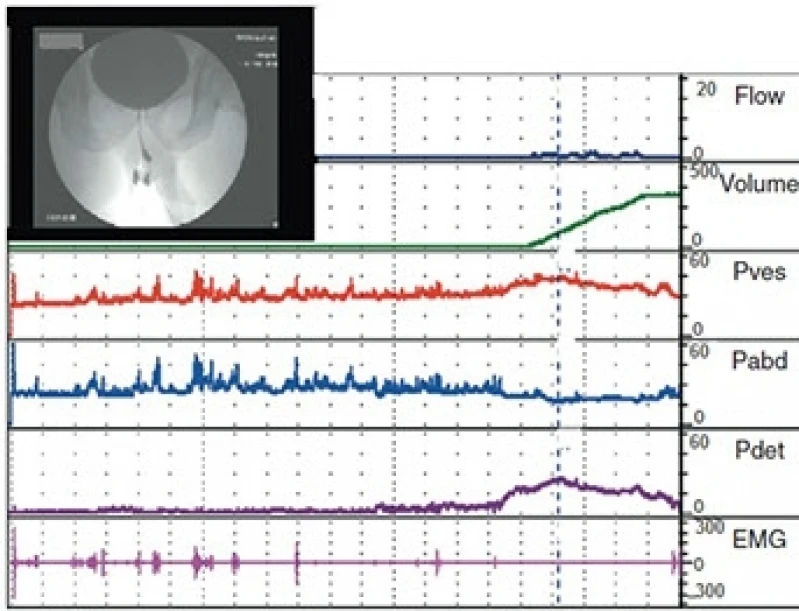
Task: Click the -300 lower limit on EMG axis
Action: click(706, 591)
